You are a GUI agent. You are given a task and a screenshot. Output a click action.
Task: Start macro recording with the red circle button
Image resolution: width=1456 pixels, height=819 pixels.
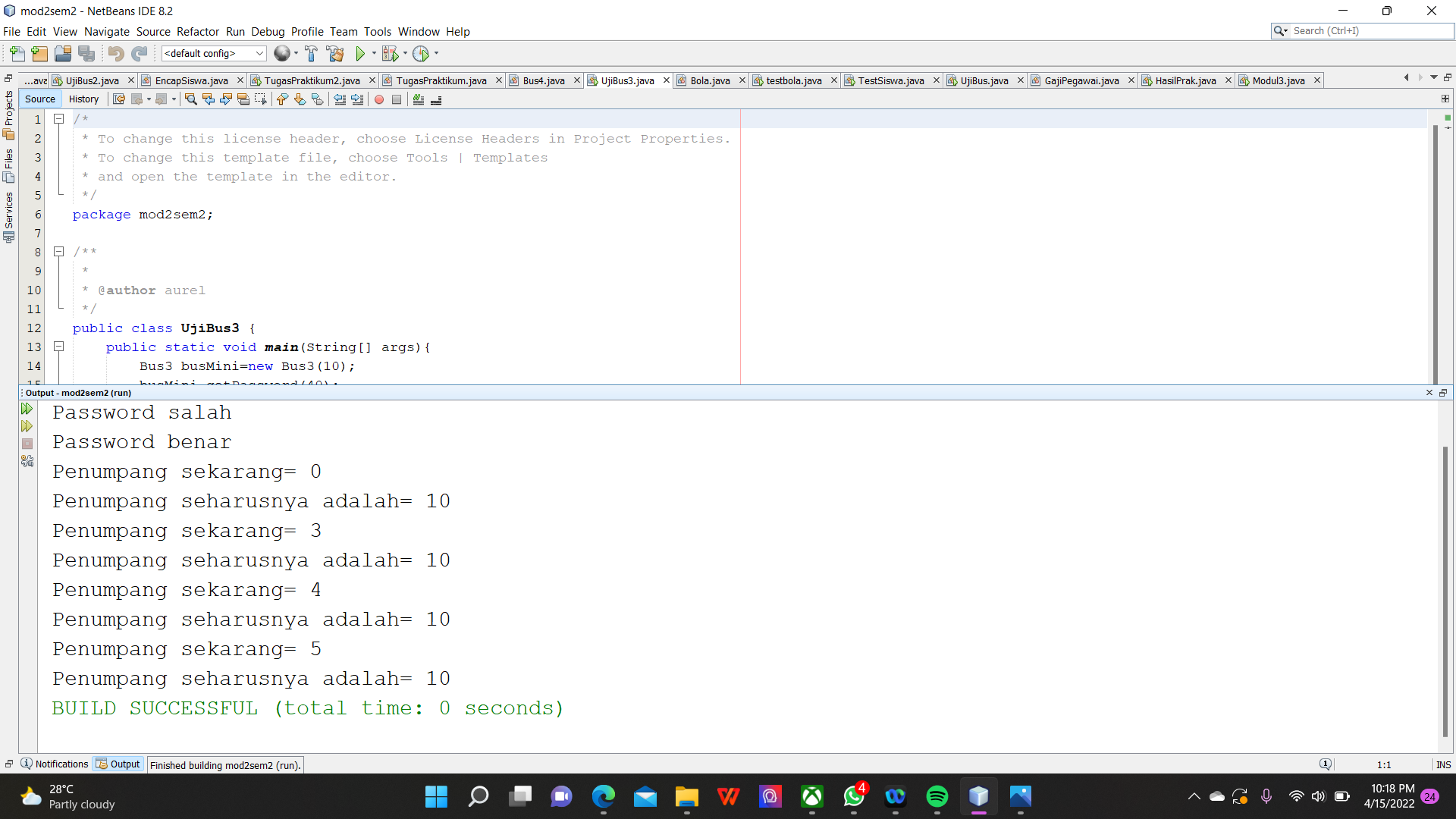click(379, 99)
